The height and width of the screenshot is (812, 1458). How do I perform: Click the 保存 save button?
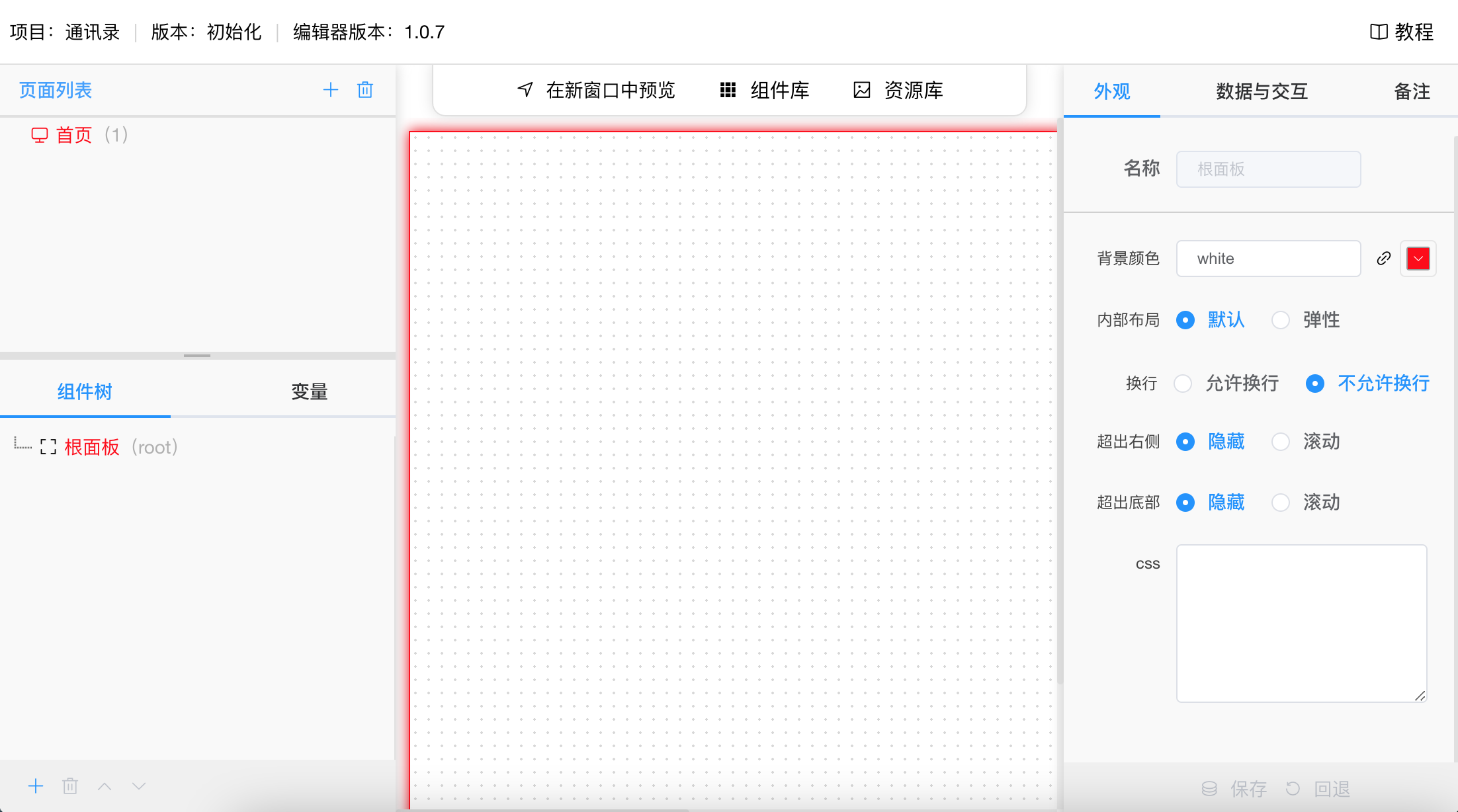[1234, 788]
